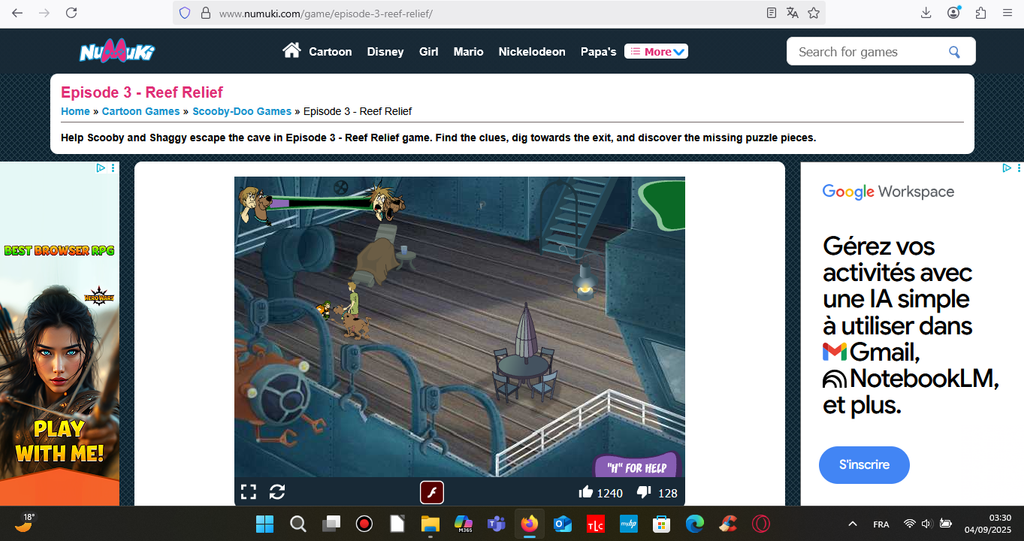
Task: Bookmark this page with star
Action: [x=813, y=13]
